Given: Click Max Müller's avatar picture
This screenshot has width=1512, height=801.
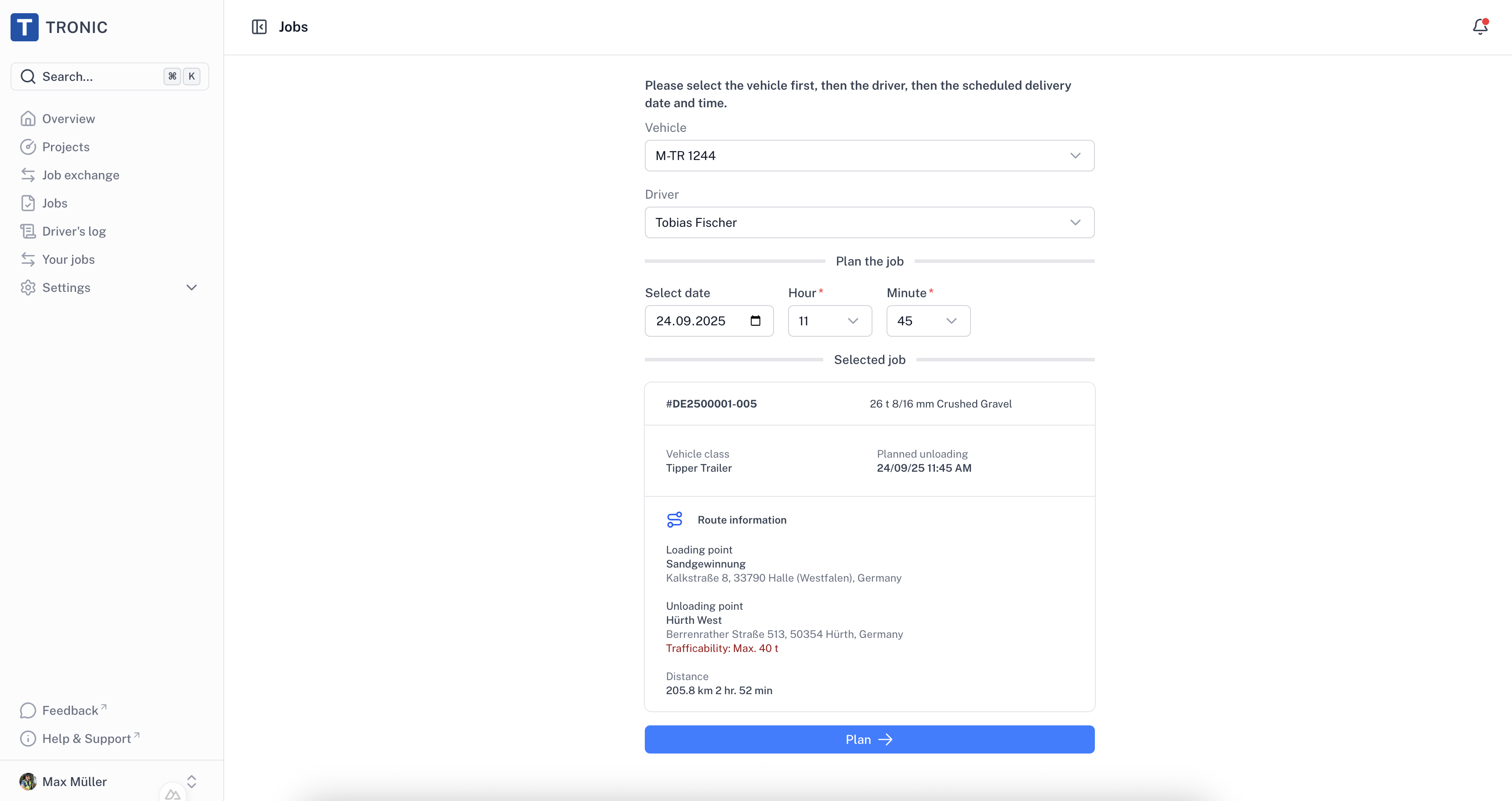Looking at the screenshot, I should point(28,781).
